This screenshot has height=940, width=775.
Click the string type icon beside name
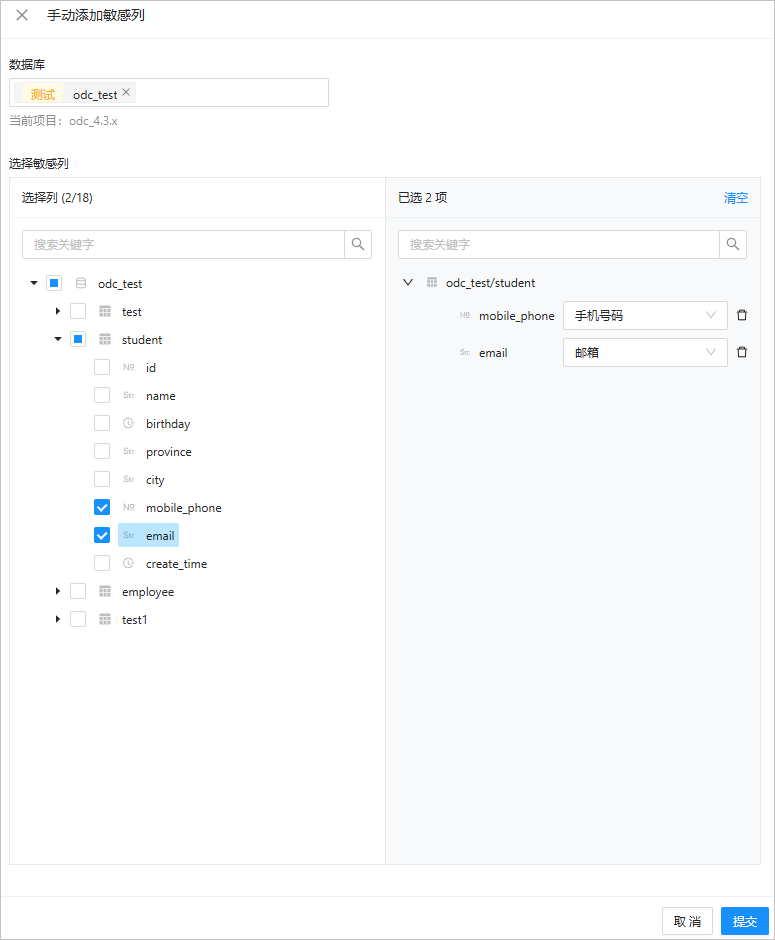129,395
